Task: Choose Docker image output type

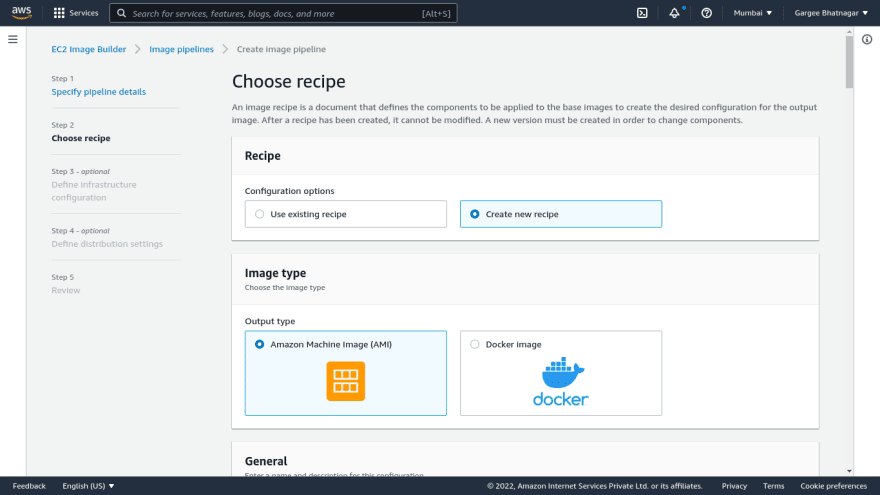Action: point(561,373)
